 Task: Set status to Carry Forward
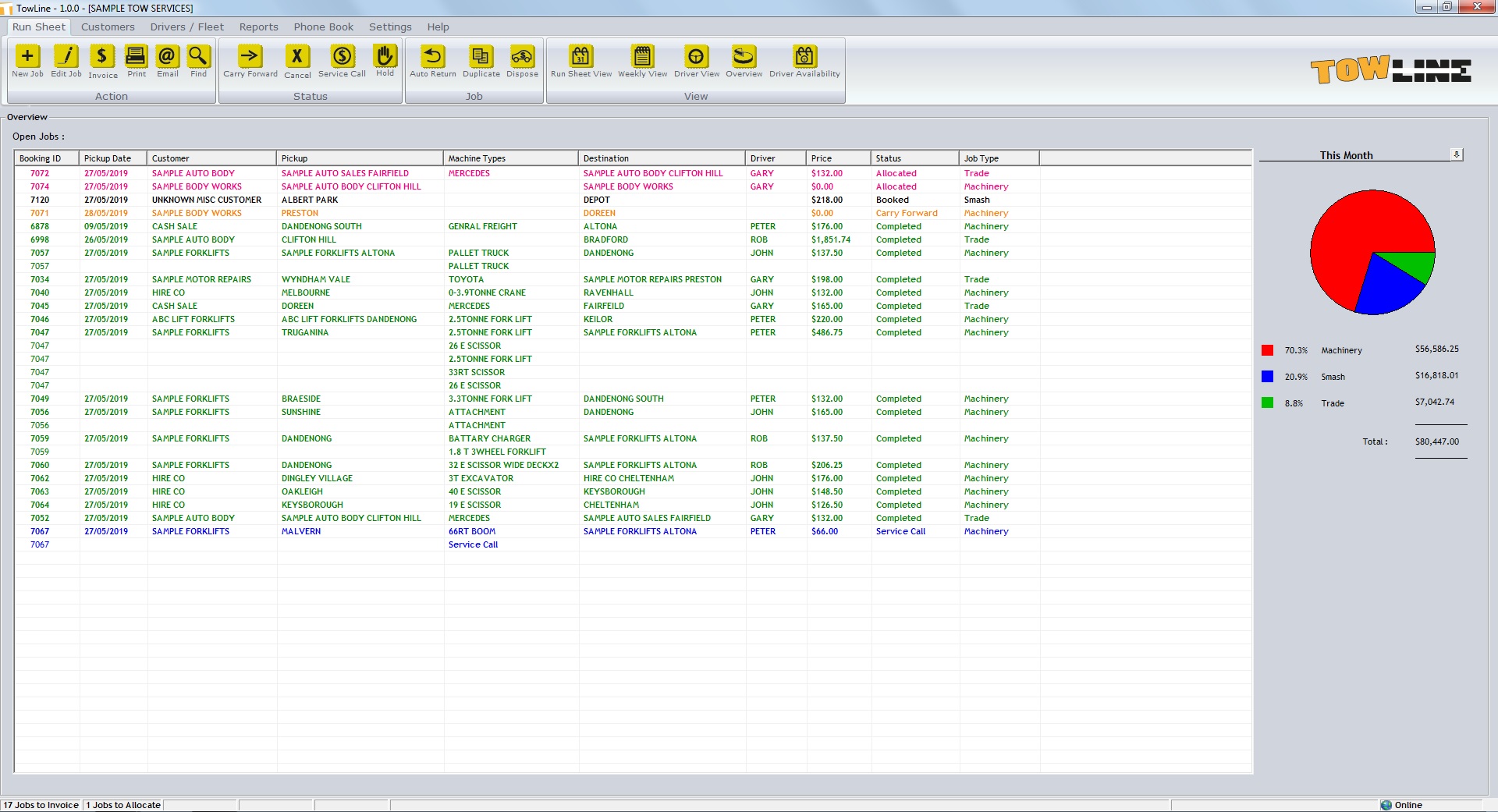click(x=250, y=62)
